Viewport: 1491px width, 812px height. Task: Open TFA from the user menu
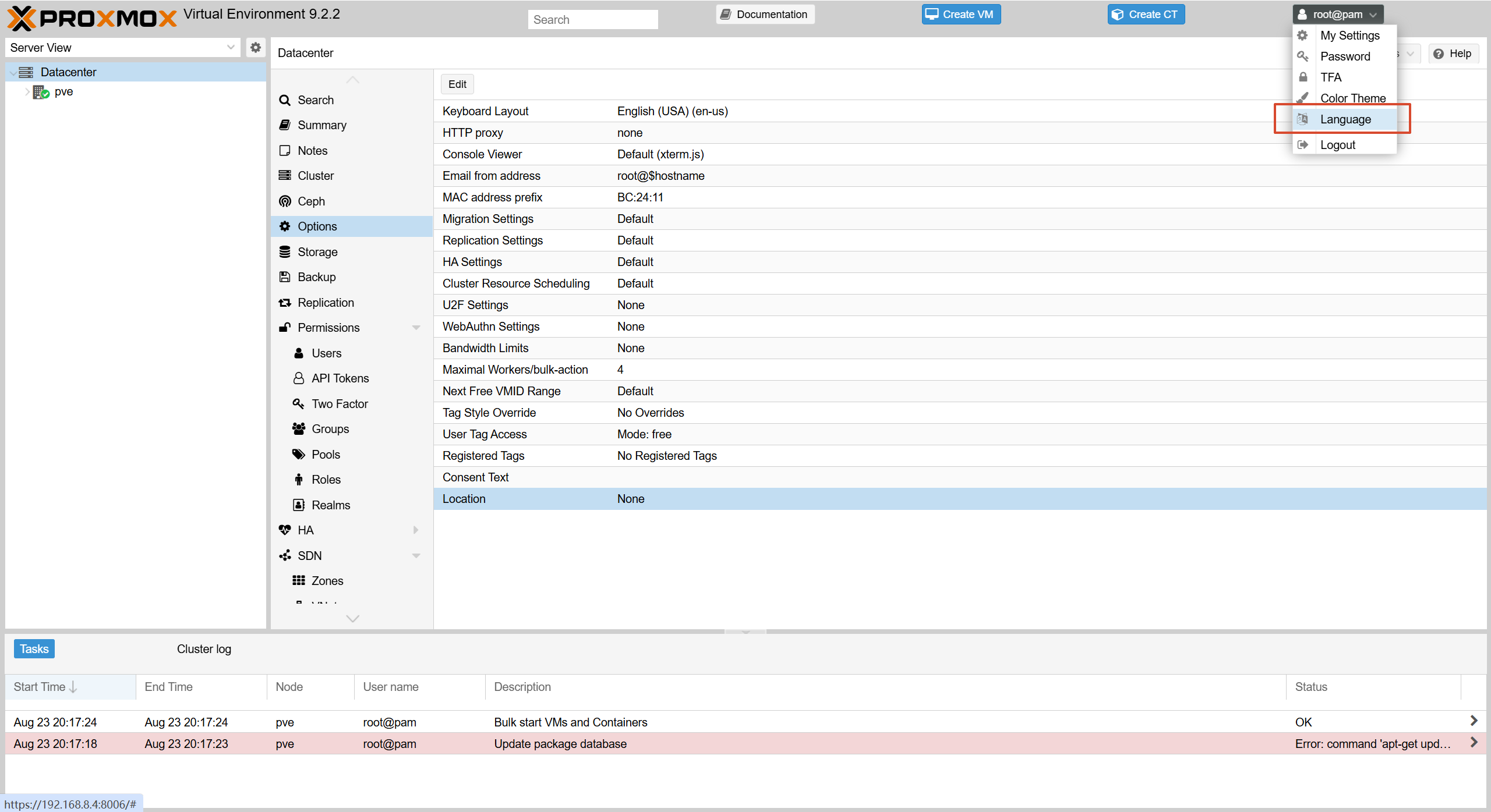point(1344,77)
